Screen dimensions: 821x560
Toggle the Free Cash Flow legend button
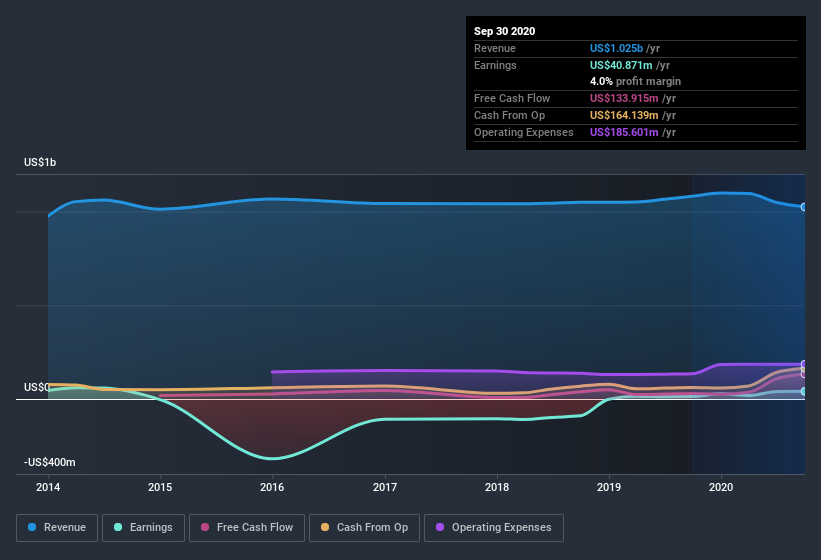[x=247, y=528]
